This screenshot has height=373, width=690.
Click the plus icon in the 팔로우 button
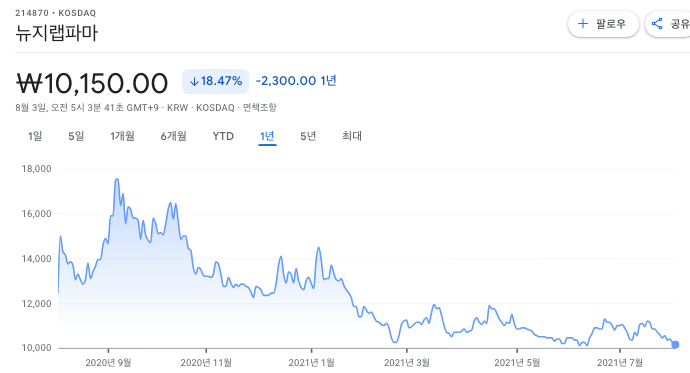click(583, 24)
